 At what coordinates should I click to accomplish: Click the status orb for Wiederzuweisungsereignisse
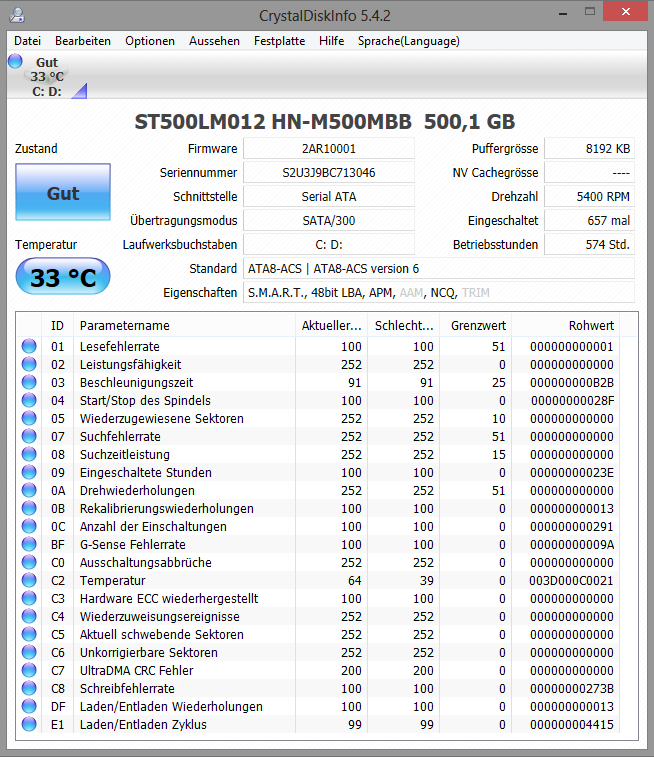(x=29, y=617)
